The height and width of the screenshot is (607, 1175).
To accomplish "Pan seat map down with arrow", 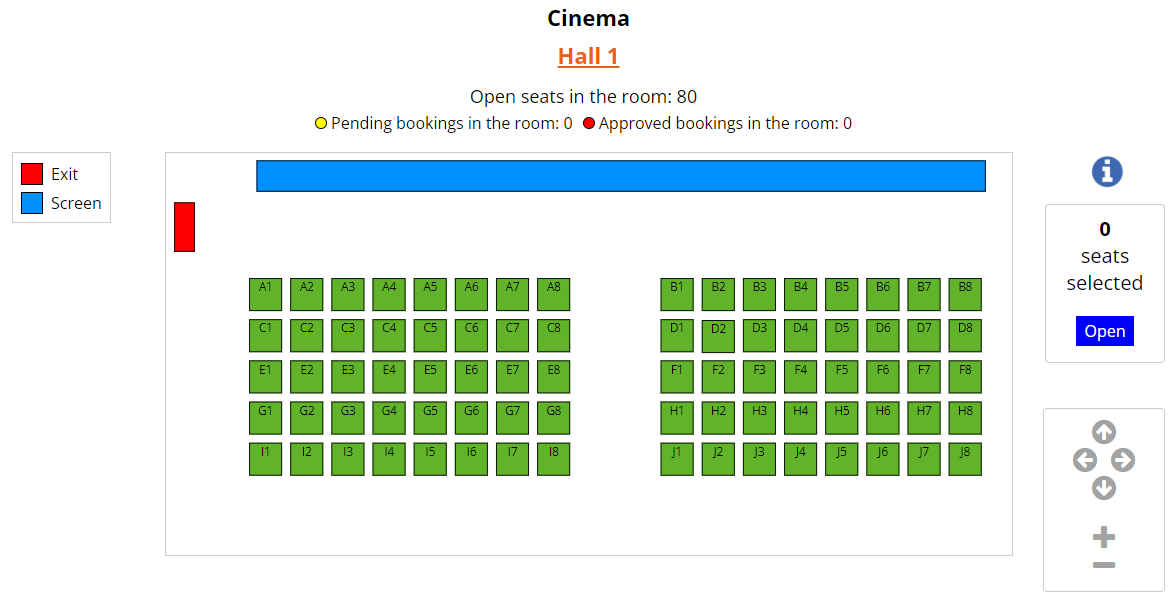I will [1104, 488].
